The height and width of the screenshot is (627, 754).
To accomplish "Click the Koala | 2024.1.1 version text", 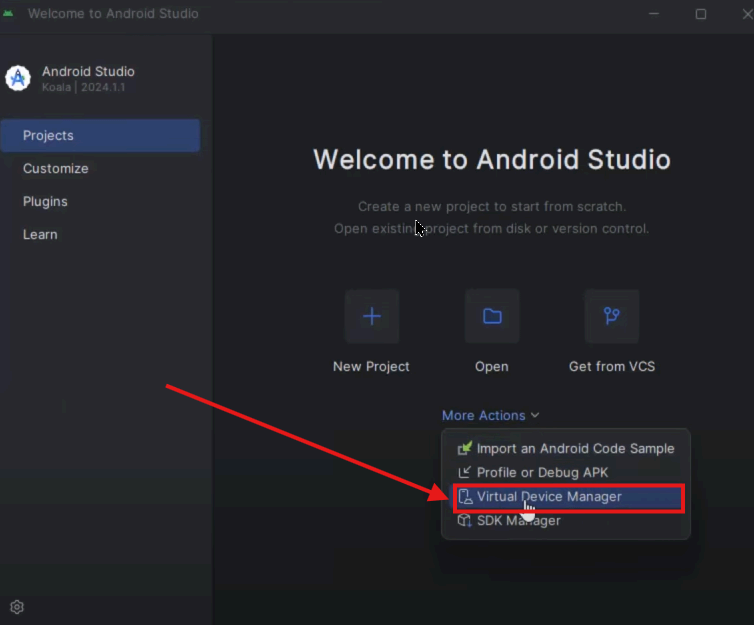I will (x=84, y=88).
